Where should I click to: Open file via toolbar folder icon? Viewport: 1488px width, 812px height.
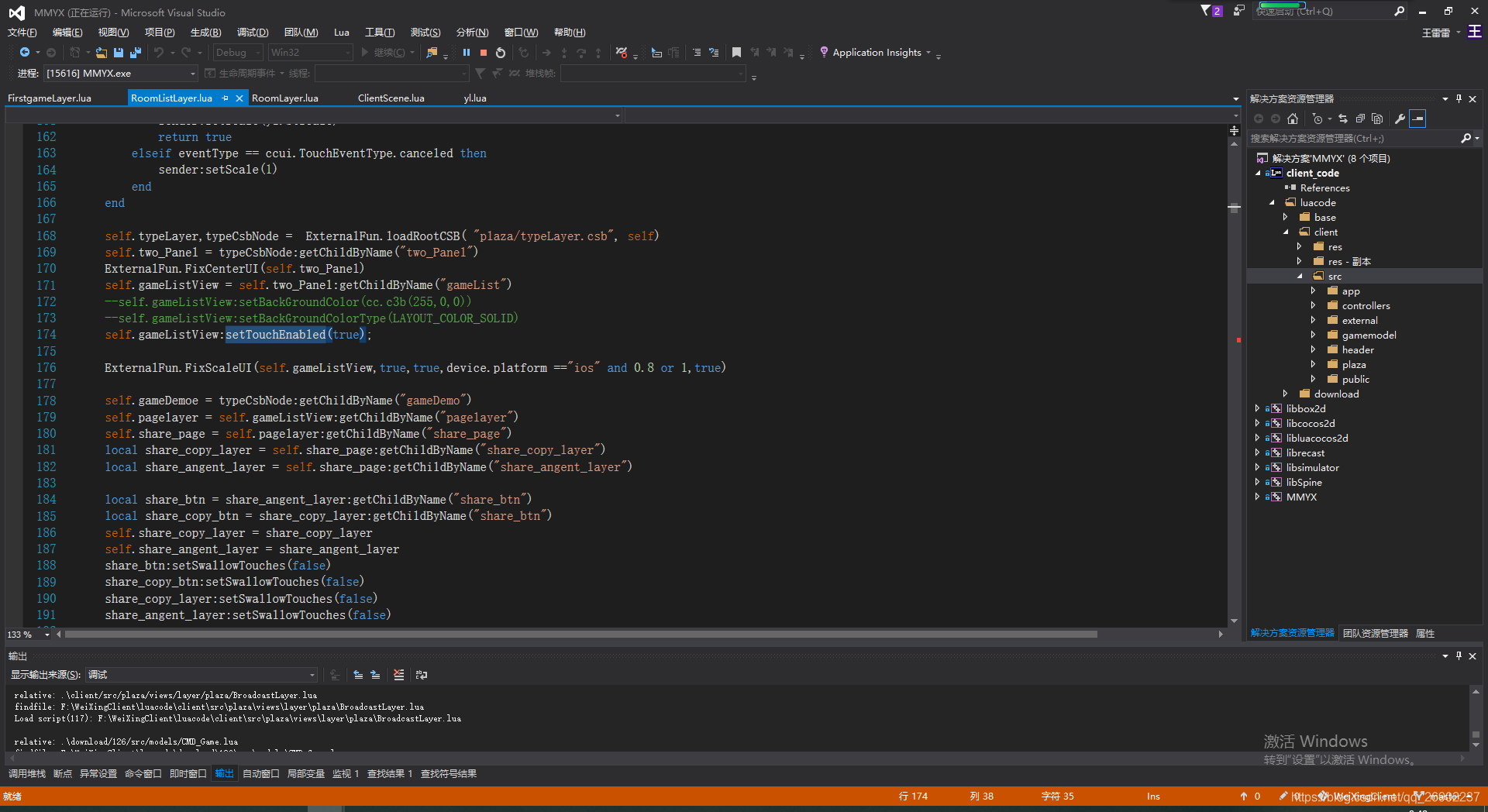click(102, 53)
